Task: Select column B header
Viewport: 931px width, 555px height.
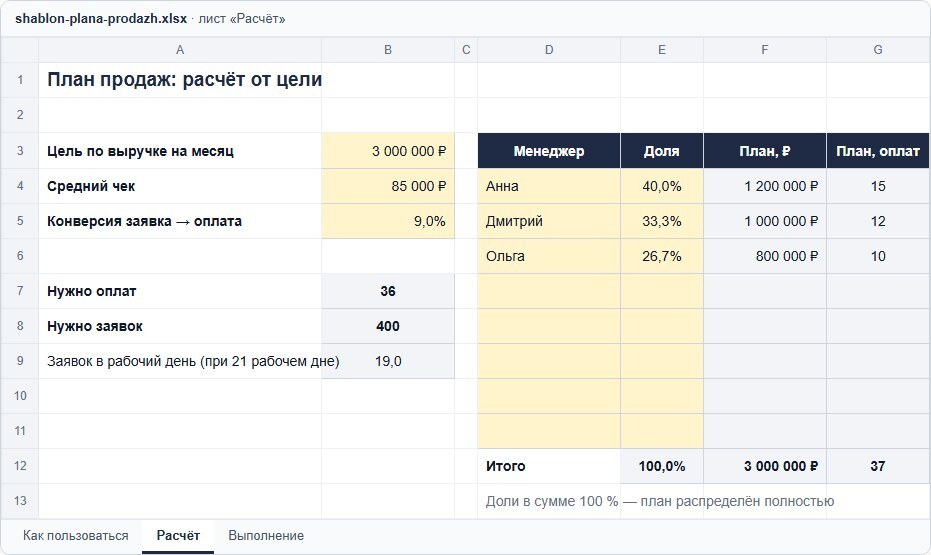Action: click(388, 50)
